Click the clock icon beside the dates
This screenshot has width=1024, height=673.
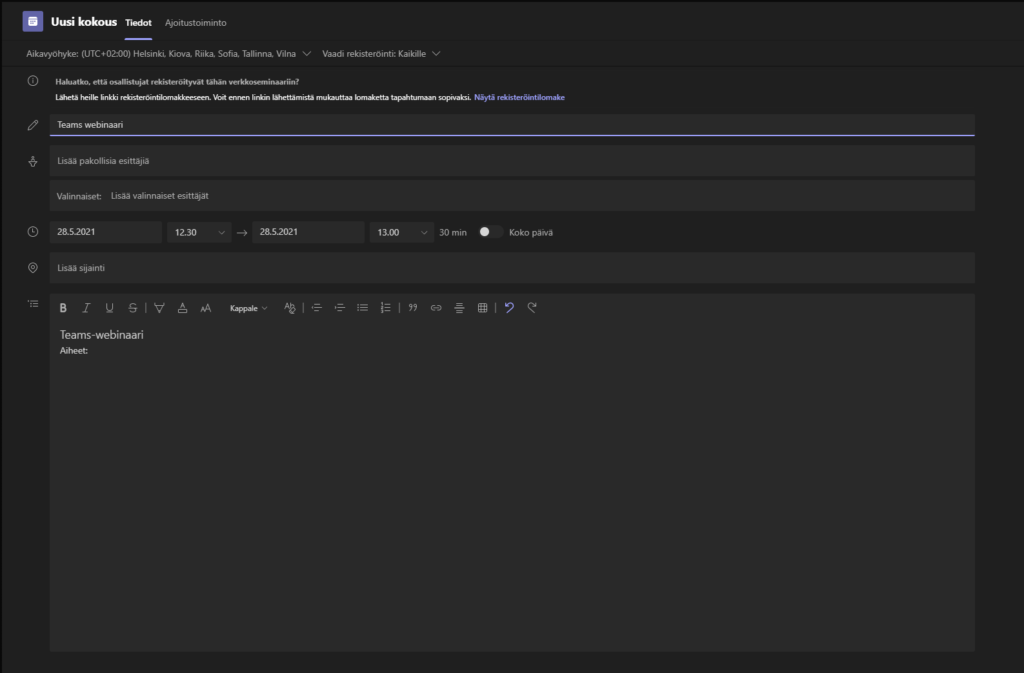pos(33,232)
